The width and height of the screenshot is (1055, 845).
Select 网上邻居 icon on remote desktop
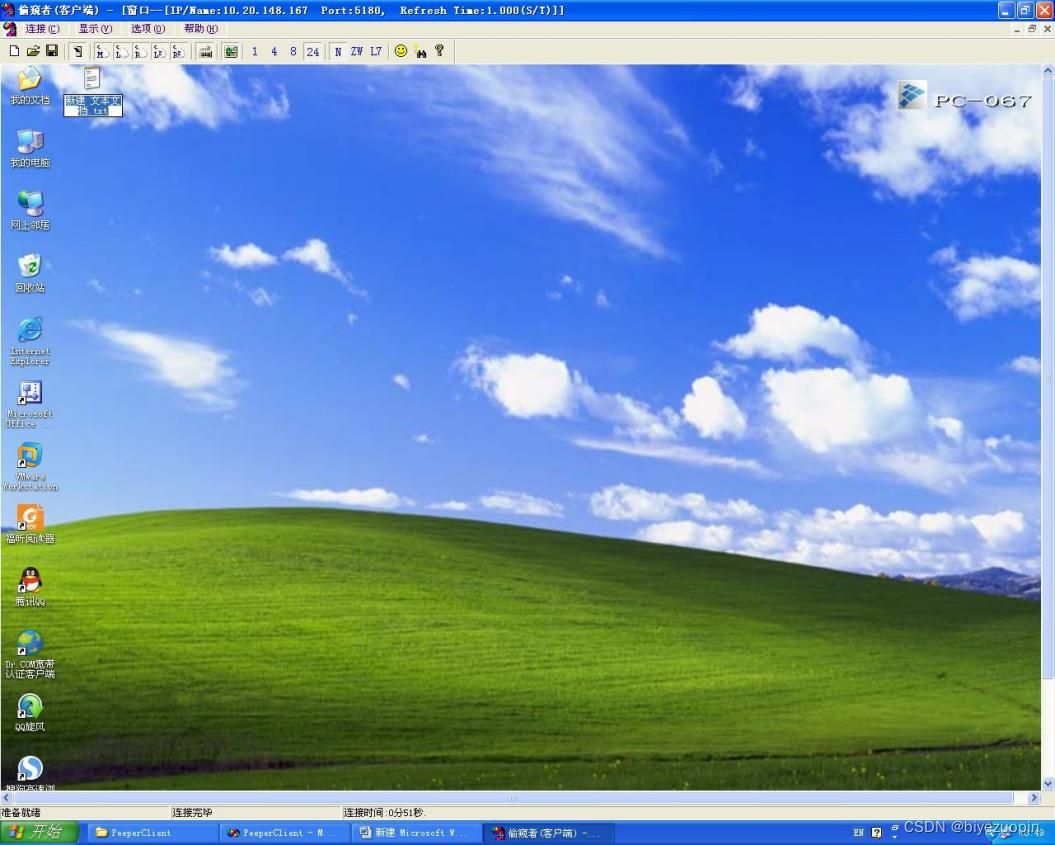(30, 211)
